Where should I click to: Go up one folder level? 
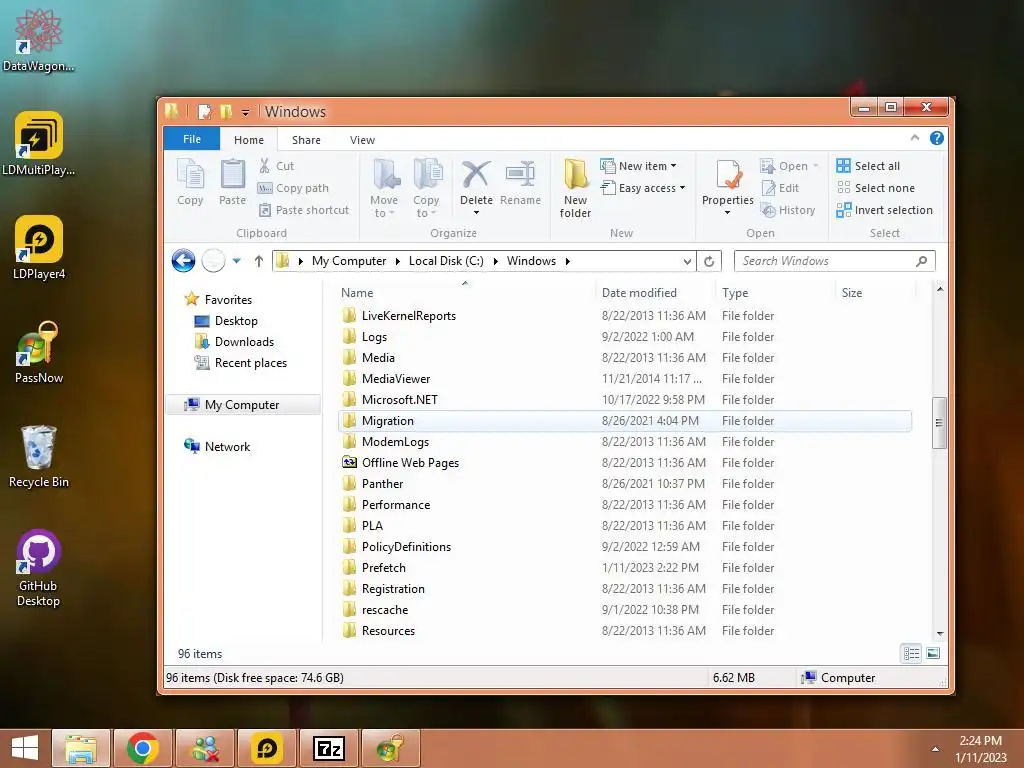pos(259,261)
